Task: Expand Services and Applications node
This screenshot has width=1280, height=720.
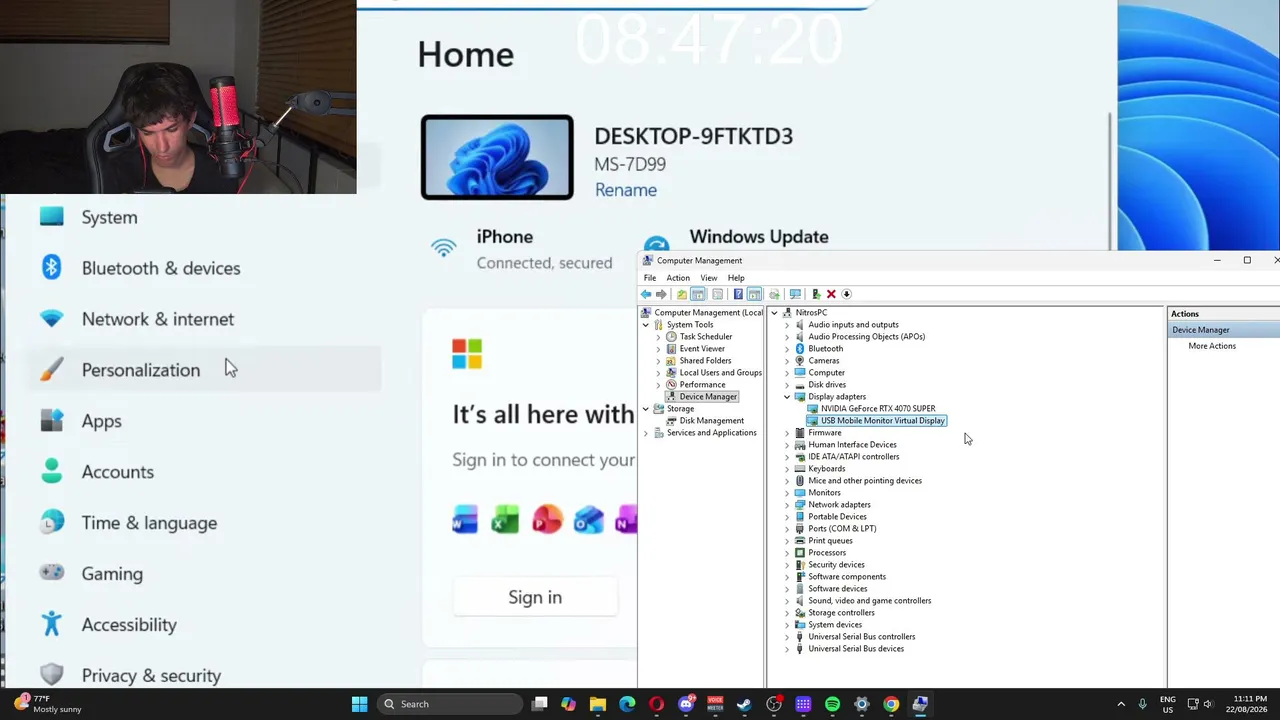Action: tap(646, 433)
